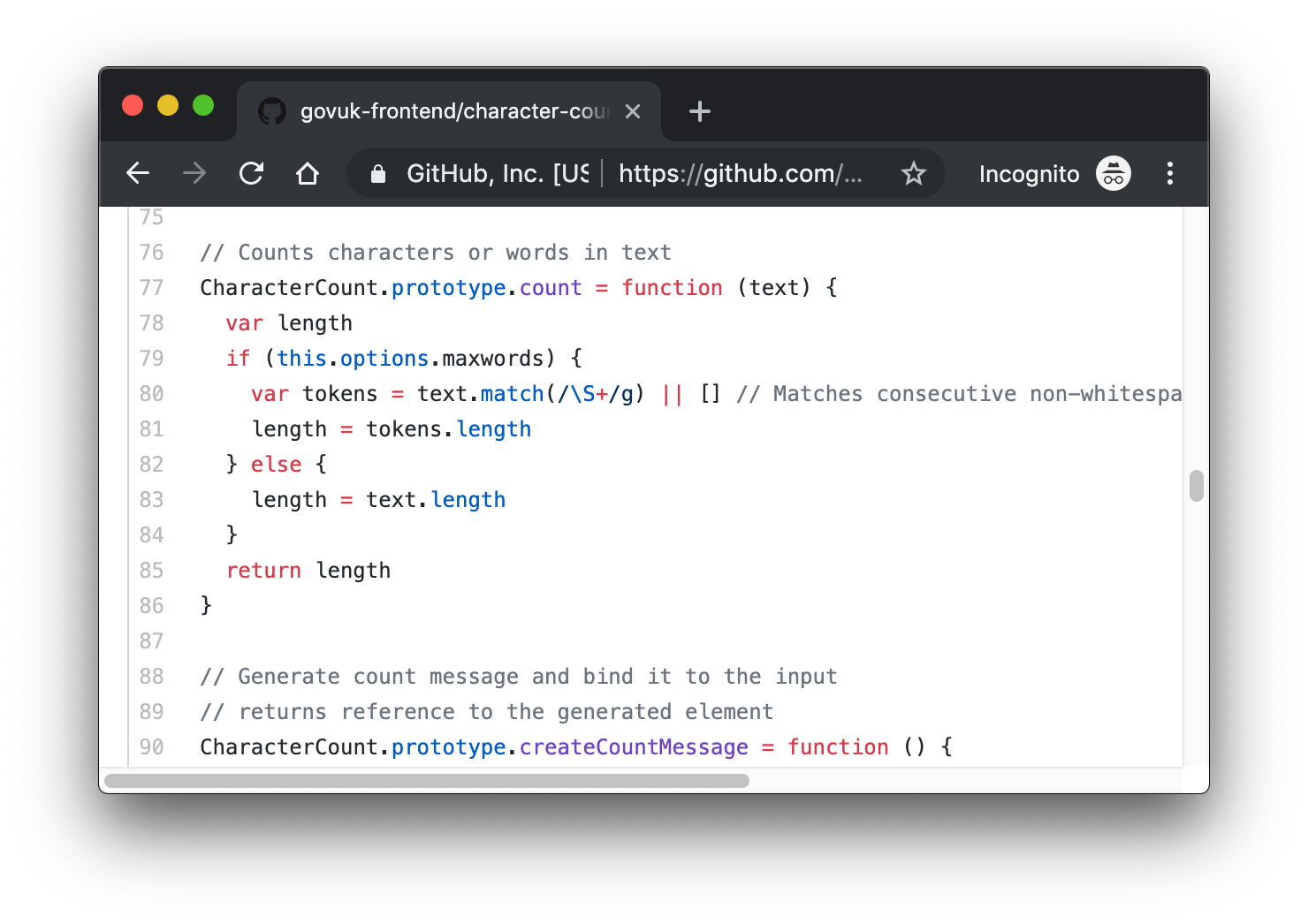
Task: Click line number 86
Action: (x=152, y=606)
